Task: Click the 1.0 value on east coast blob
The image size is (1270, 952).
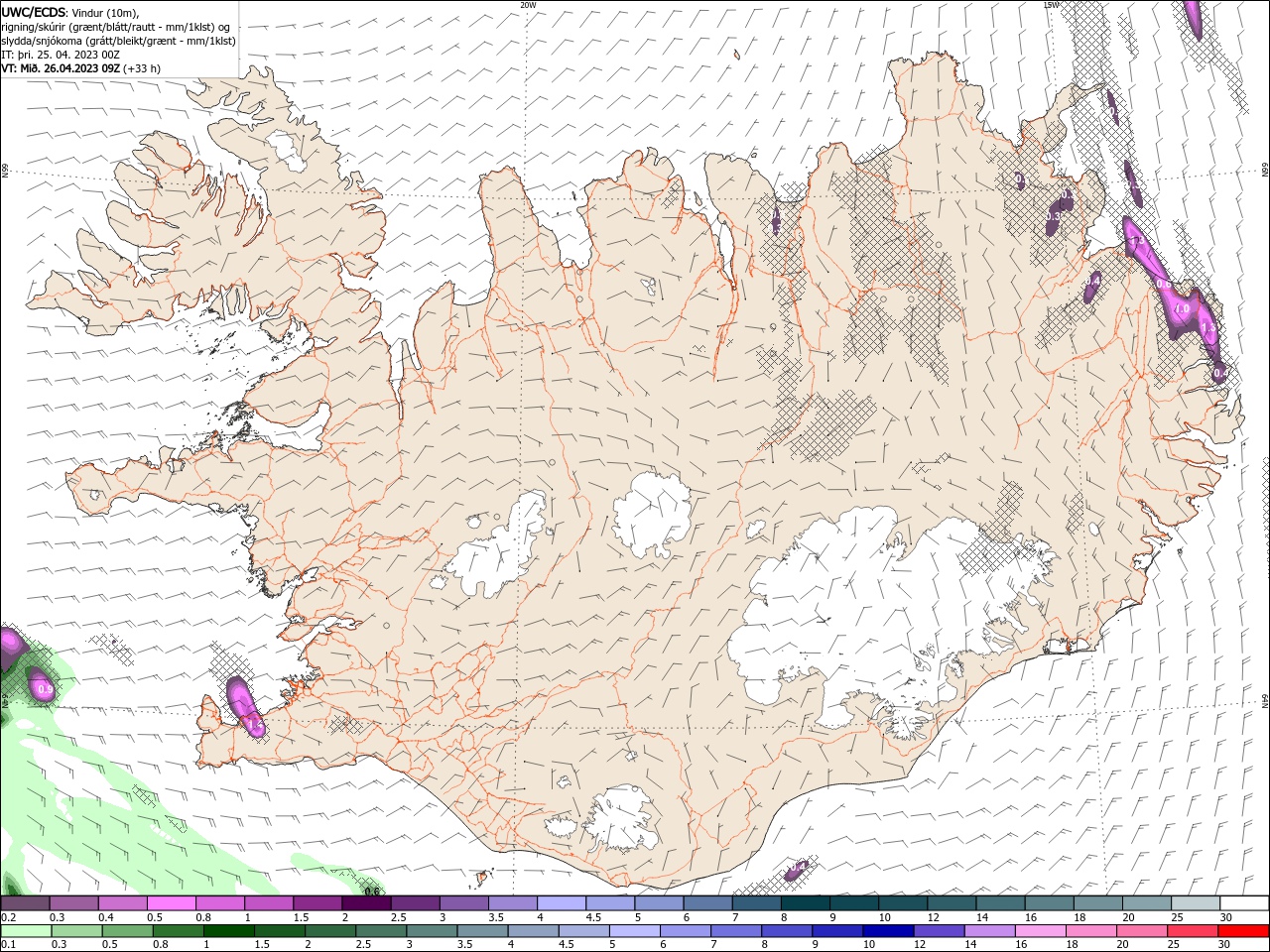Action: click(x=1183, y=308)
